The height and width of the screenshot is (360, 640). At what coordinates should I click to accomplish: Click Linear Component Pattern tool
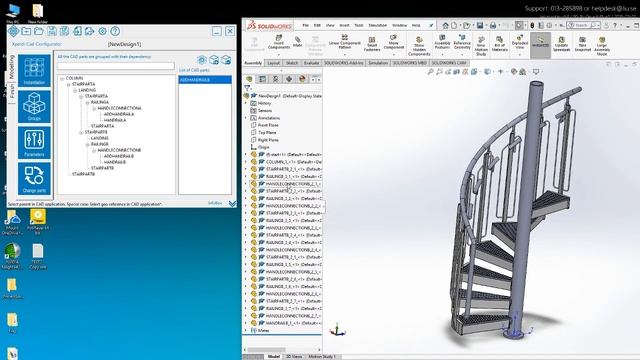[x=344, y=42]
